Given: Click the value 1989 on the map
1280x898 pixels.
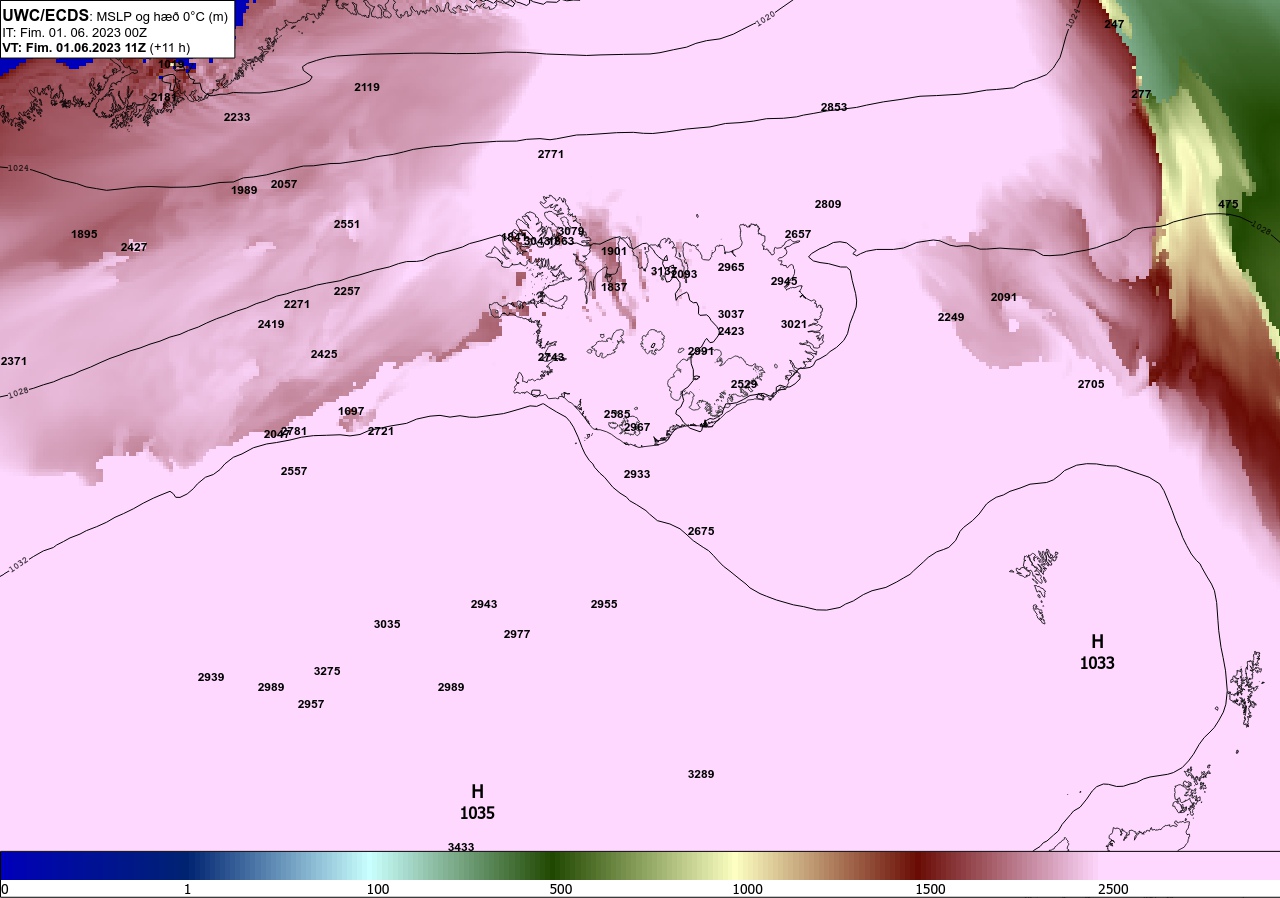Looking at the screenshot, I should tap(244, 190).
